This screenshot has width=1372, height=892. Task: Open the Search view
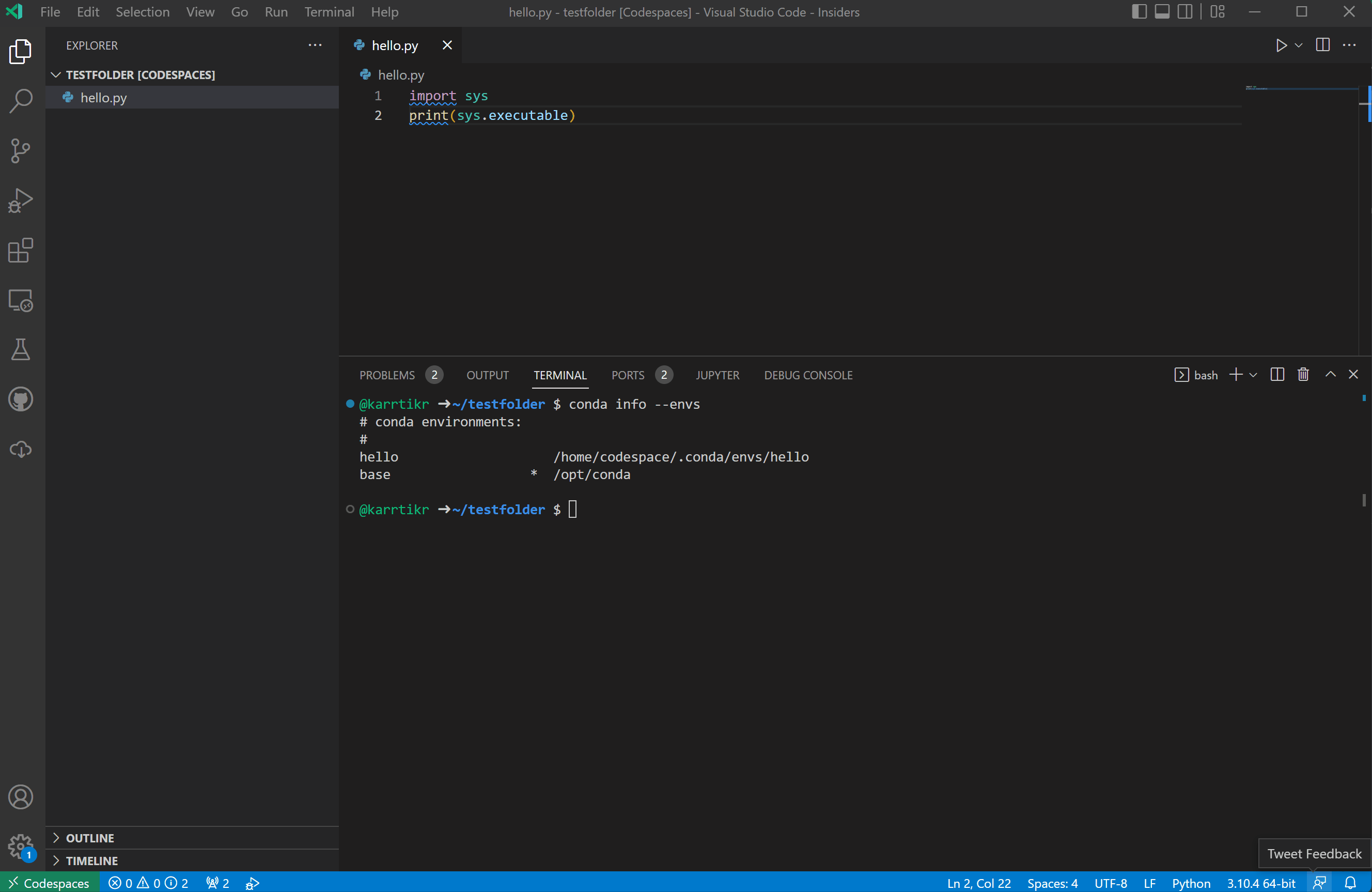(x=21, y=101)
